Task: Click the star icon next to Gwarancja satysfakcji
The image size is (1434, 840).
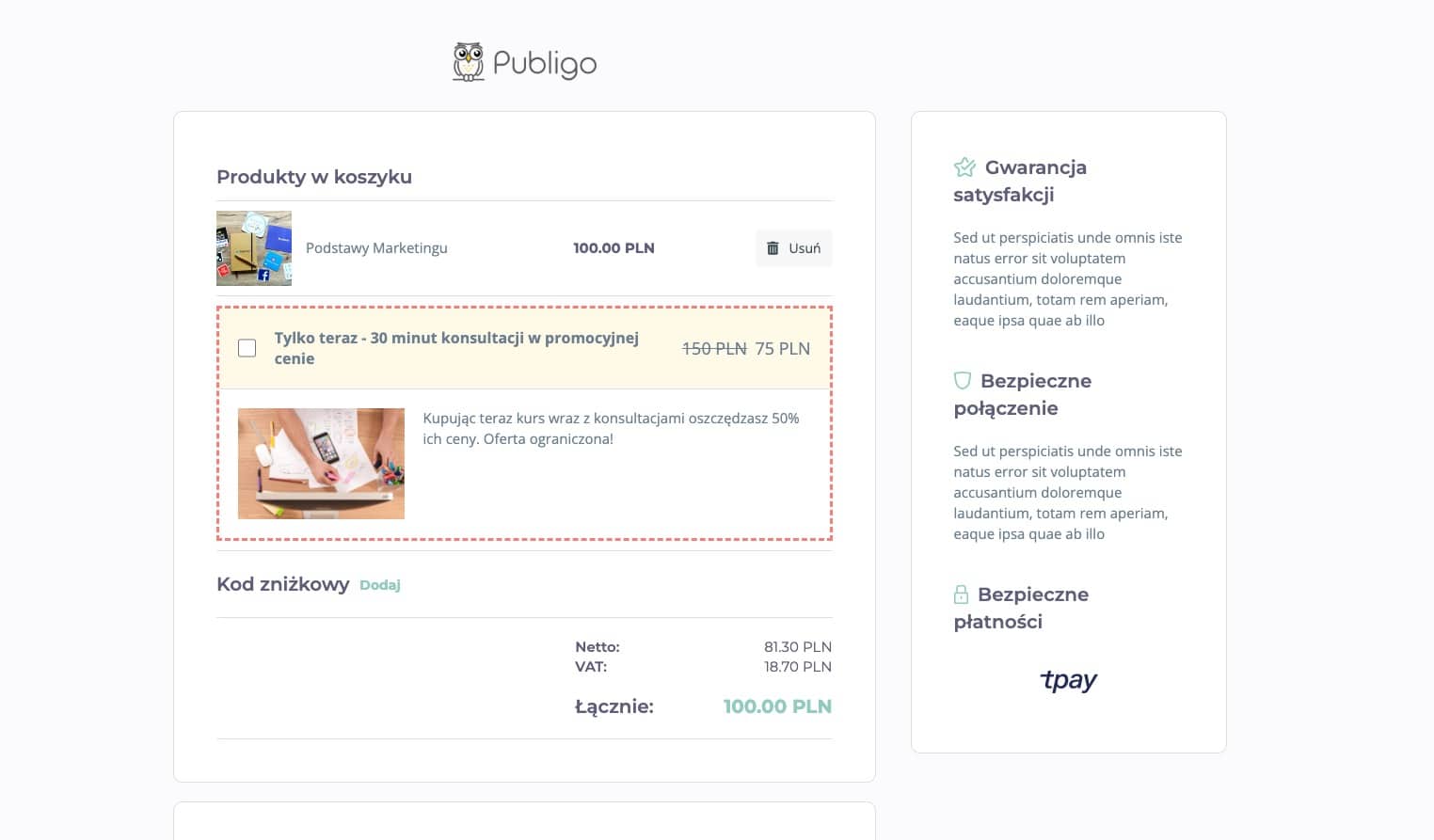Action: [x=964, y=167]
